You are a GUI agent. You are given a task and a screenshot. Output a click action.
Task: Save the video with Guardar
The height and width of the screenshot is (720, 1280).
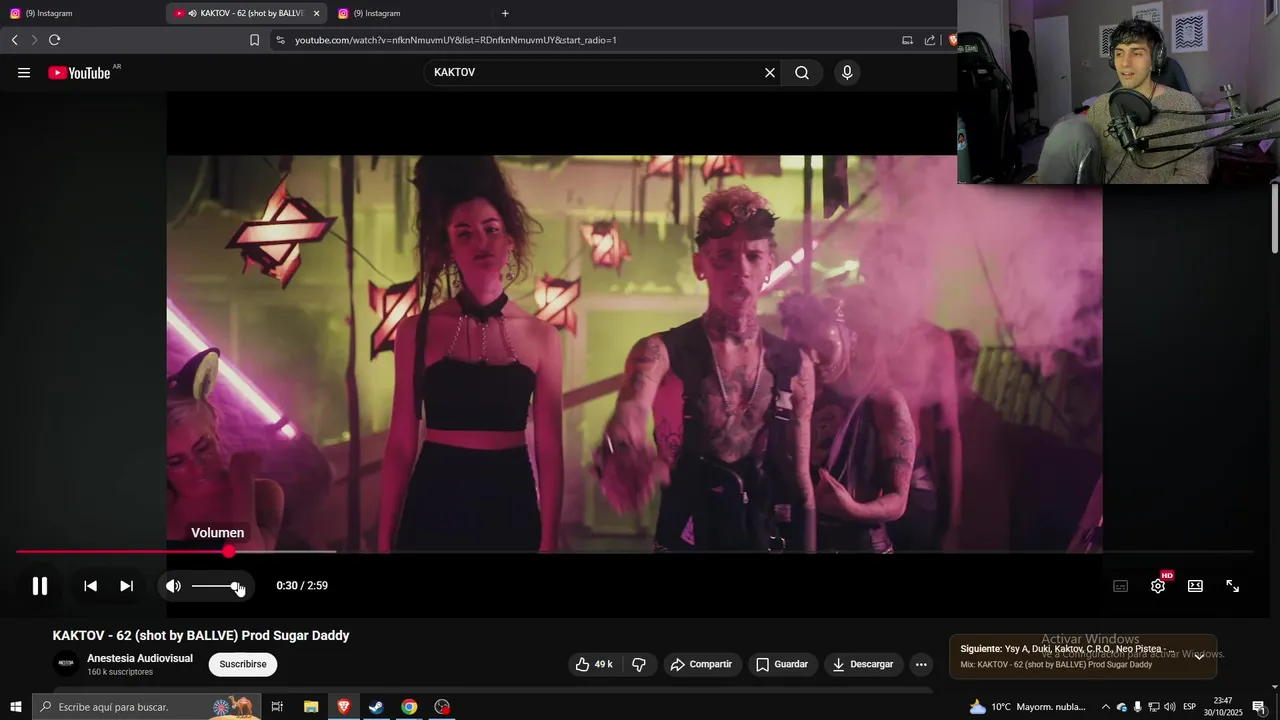click(782, 664)
